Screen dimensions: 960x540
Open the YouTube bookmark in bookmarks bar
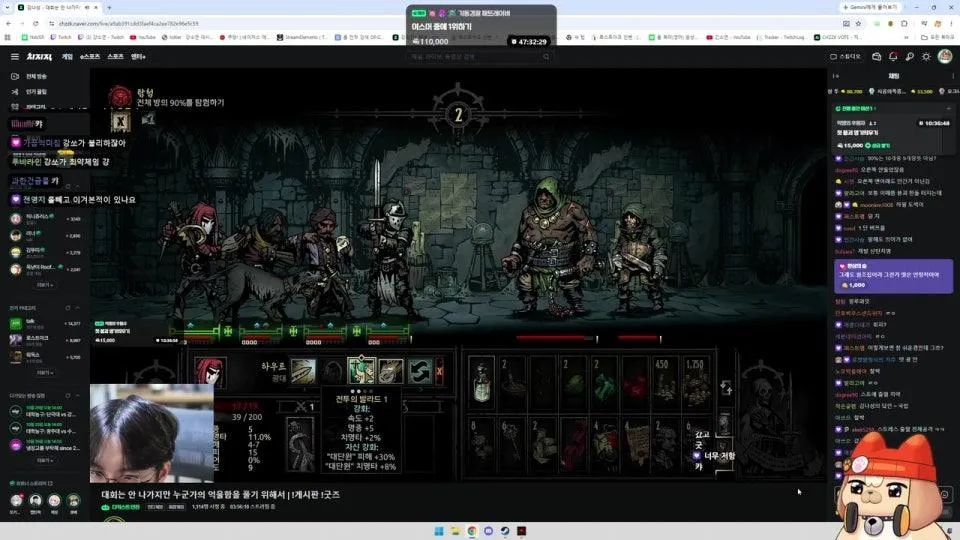click(143, 37)
